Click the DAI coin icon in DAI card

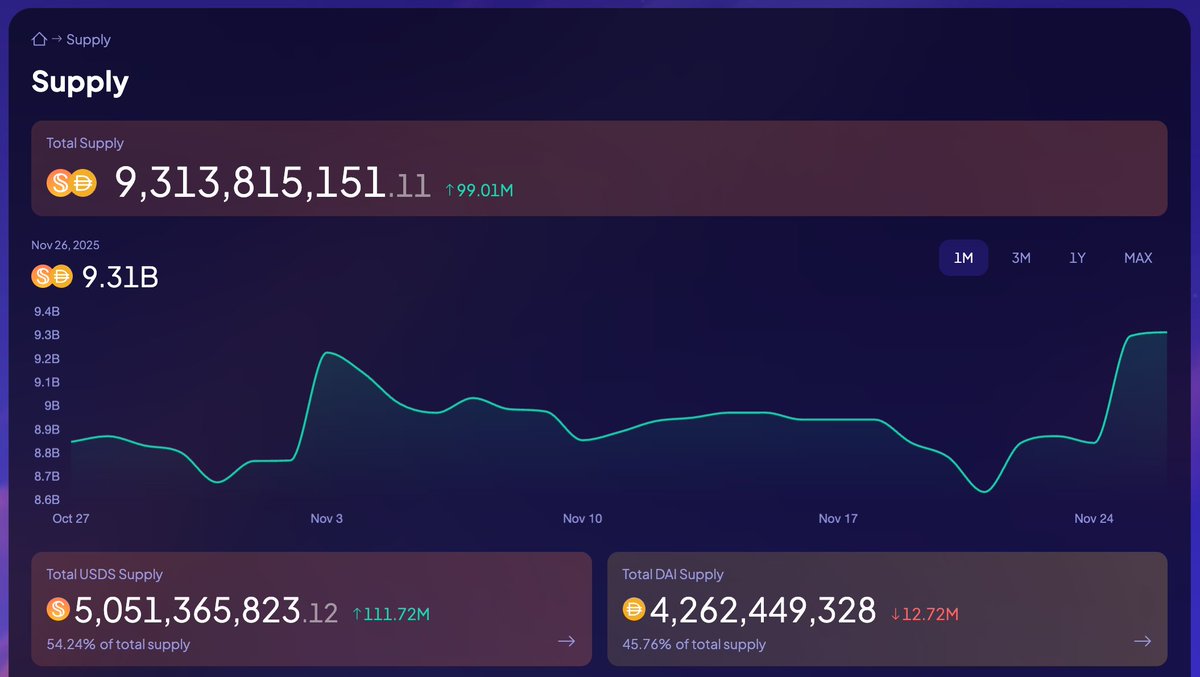634,609
